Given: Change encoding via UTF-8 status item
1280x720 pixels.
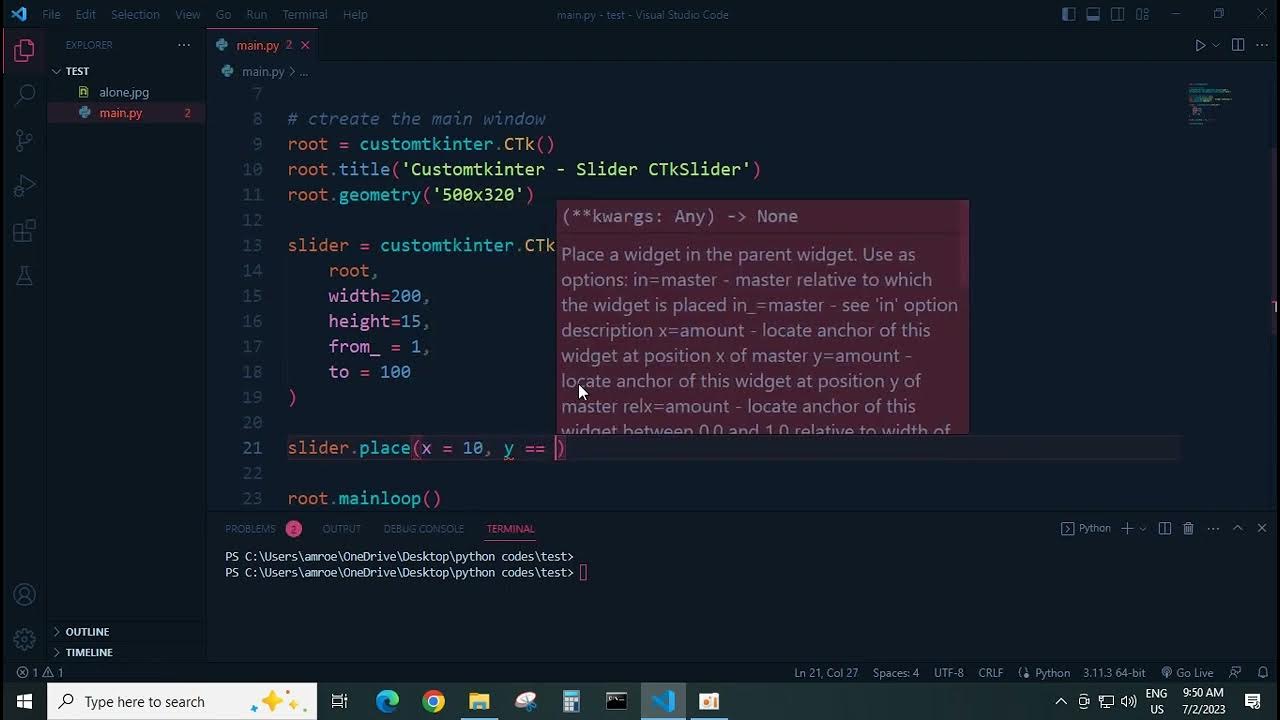Looking at the screenshot, I should [x=948, y=673].
